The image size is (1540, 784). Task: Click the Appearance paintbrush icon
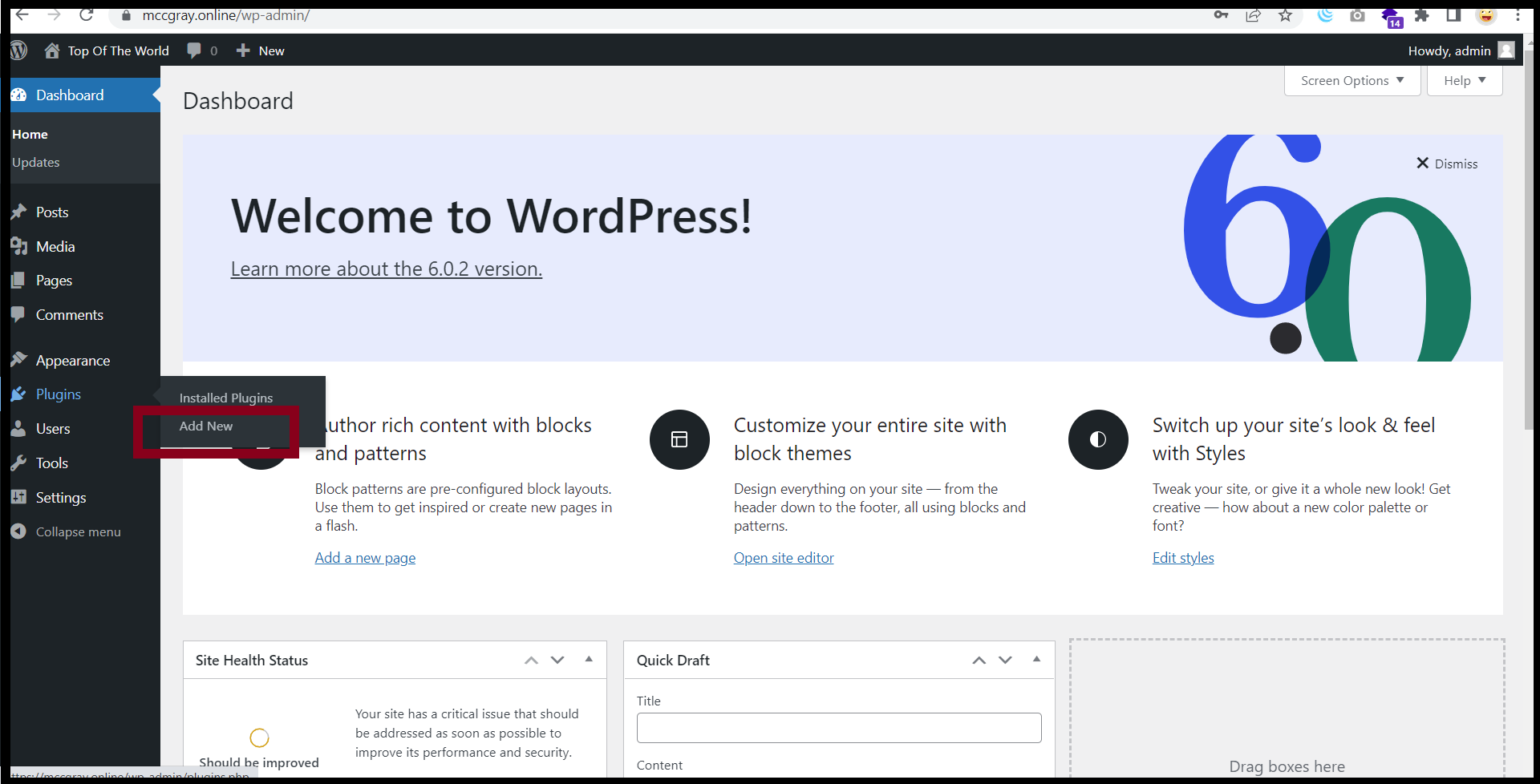pos(18,360)
